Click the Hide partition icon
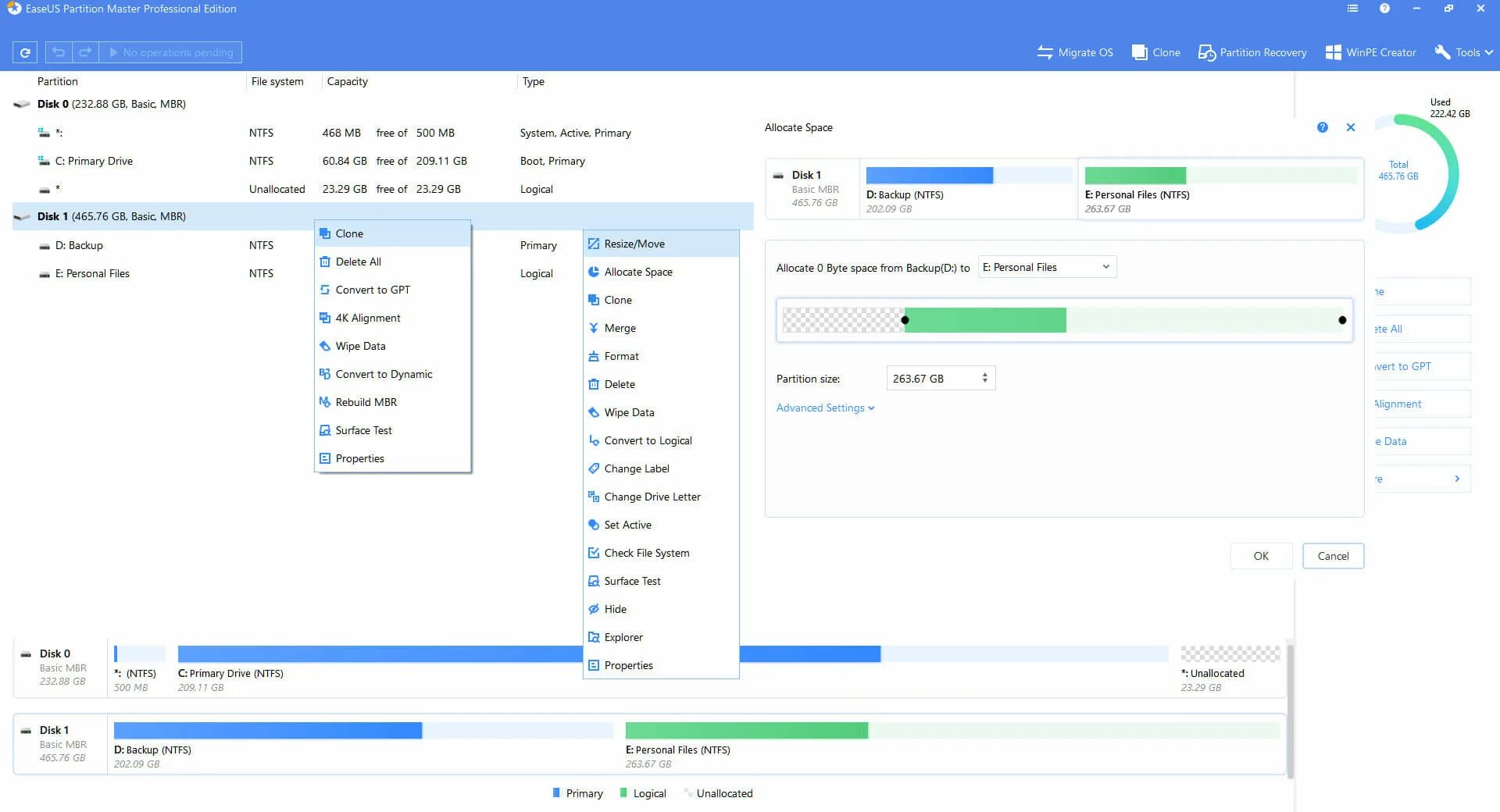This screenshot has width=1500, height=812. point(594,609)
